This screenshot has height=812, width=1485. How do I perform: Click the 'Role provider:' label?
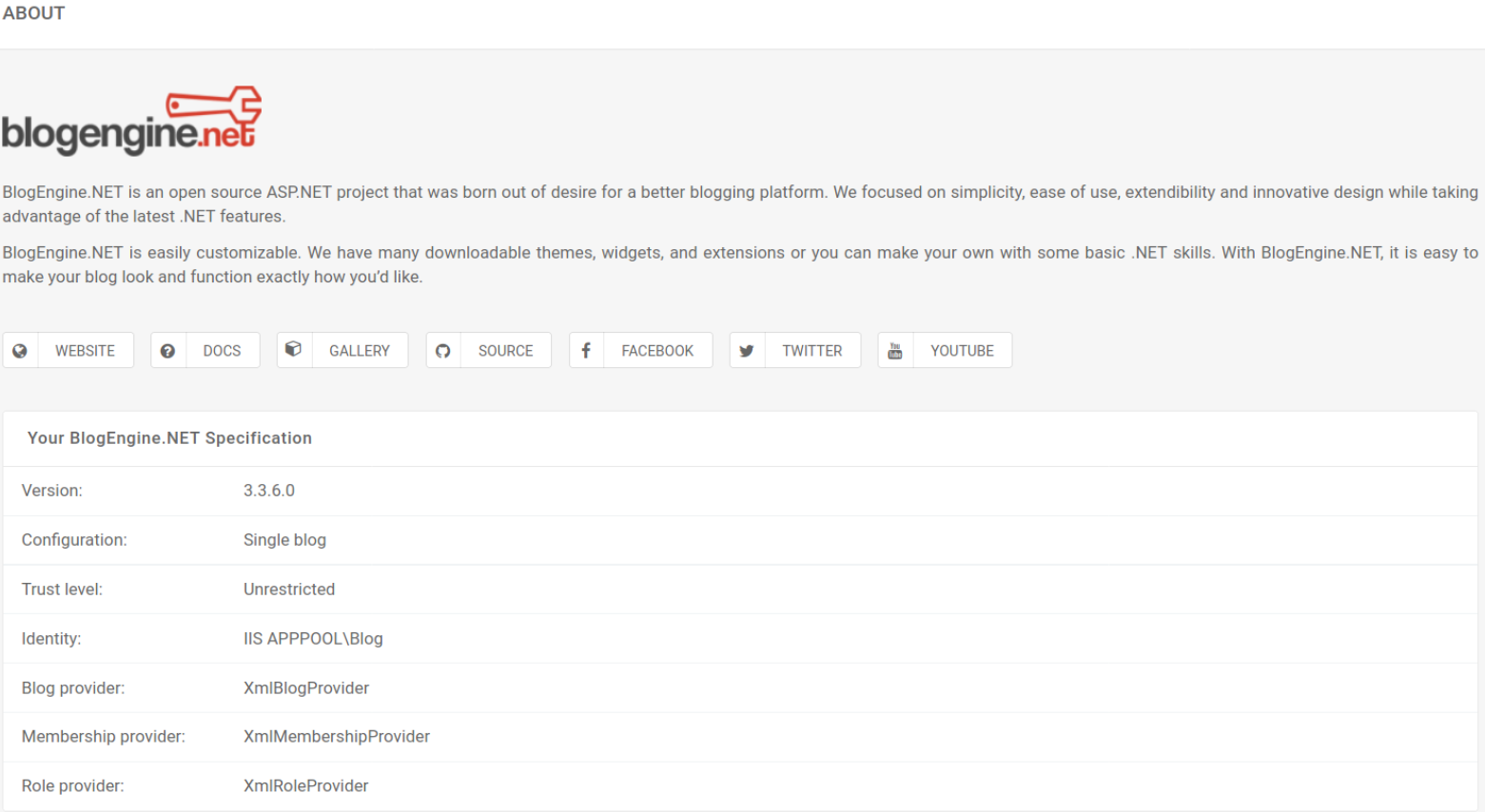[x=73, y=786]
